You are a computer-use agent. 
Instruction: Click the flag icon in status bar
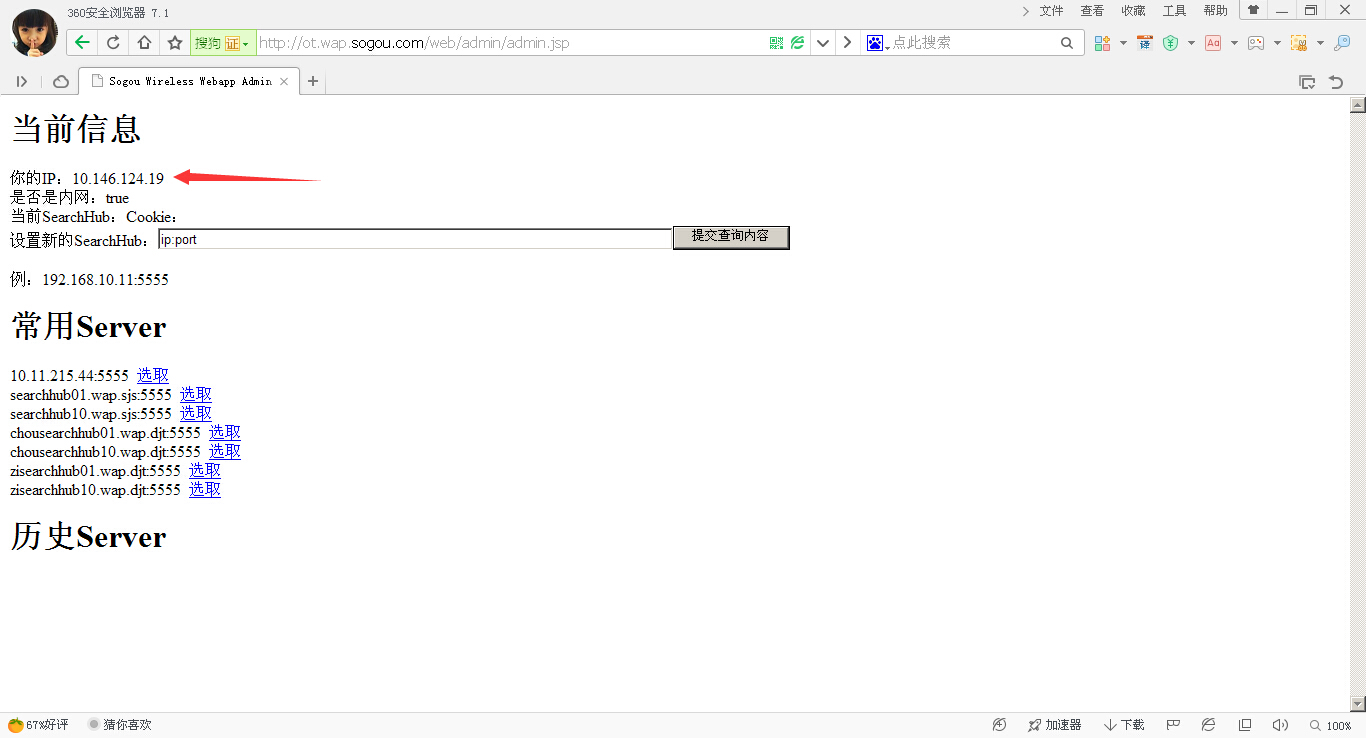coord(1174,725)
